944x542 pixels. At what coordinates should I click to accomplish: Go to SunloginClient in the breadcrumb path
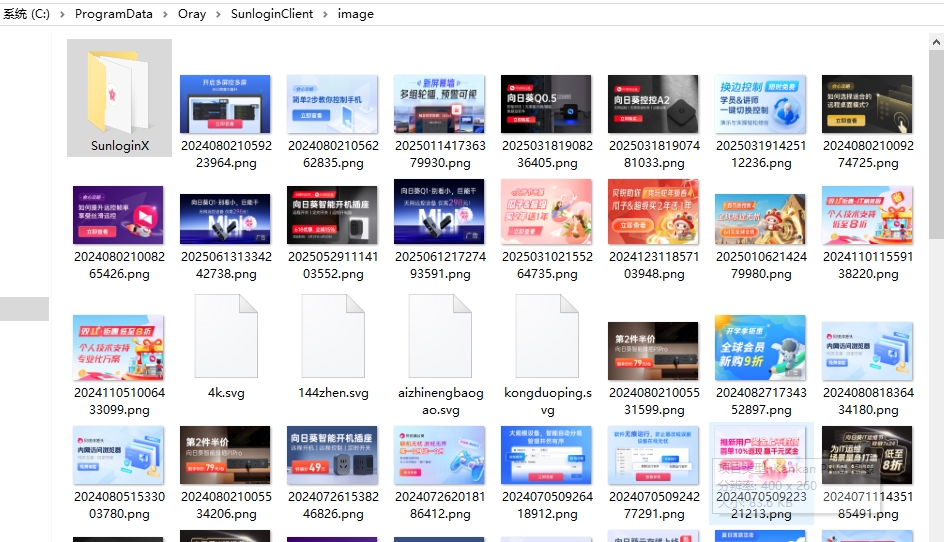(x=272, y=14)
